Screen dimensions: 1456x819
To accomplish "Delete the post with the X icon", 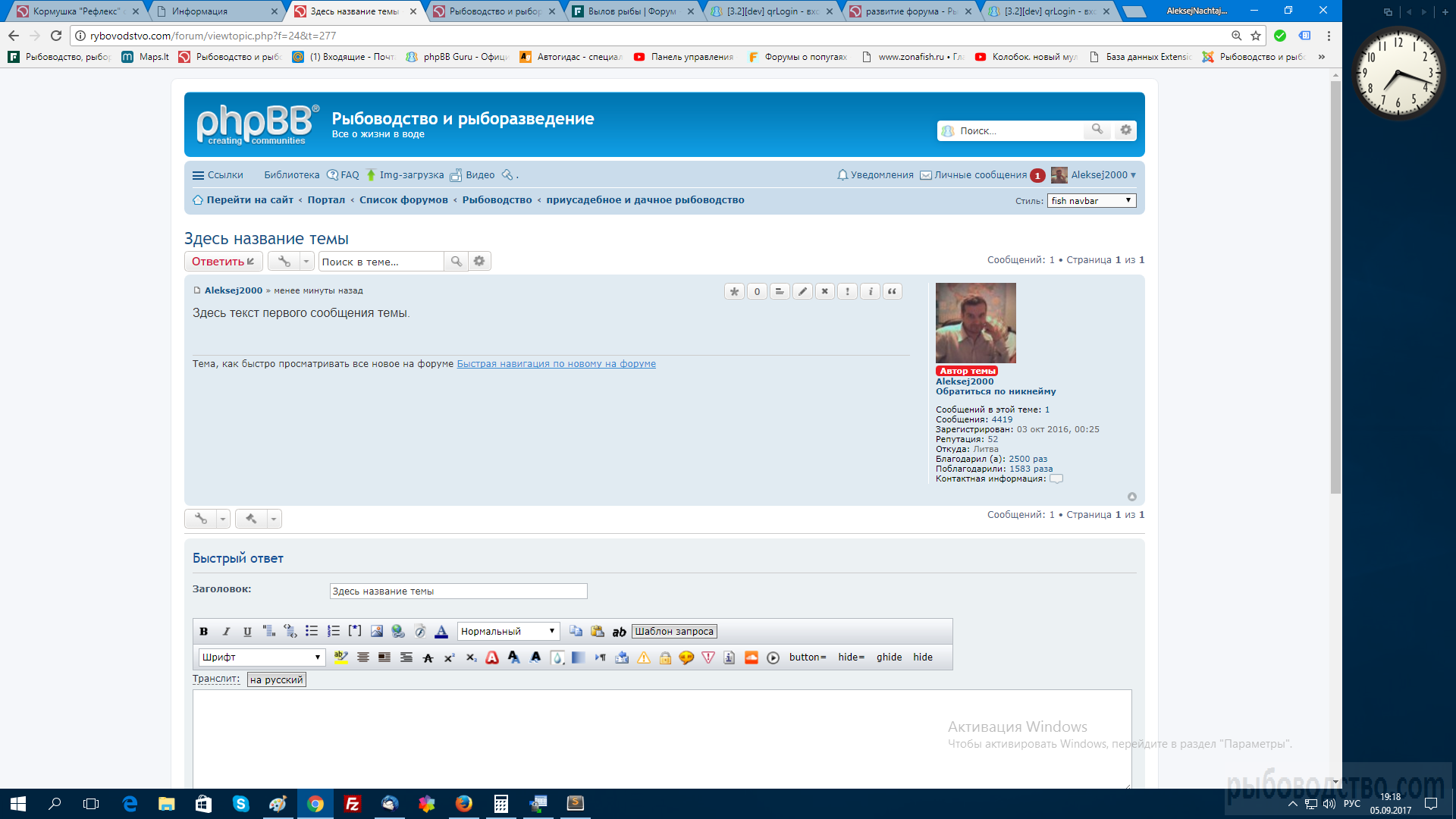I will click(x=825, y=291).
